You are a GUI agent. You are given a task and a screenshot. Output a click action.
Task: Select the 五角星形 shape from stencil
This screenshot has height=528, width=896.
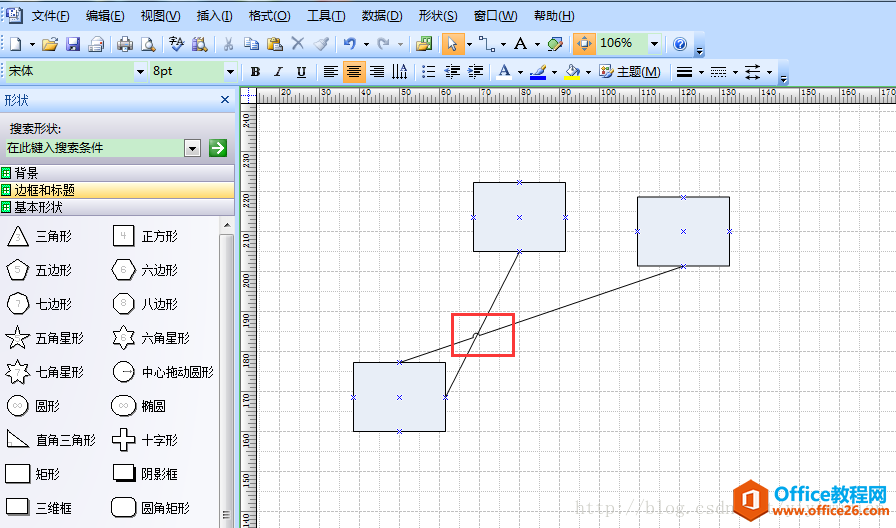tap(18, 338)
